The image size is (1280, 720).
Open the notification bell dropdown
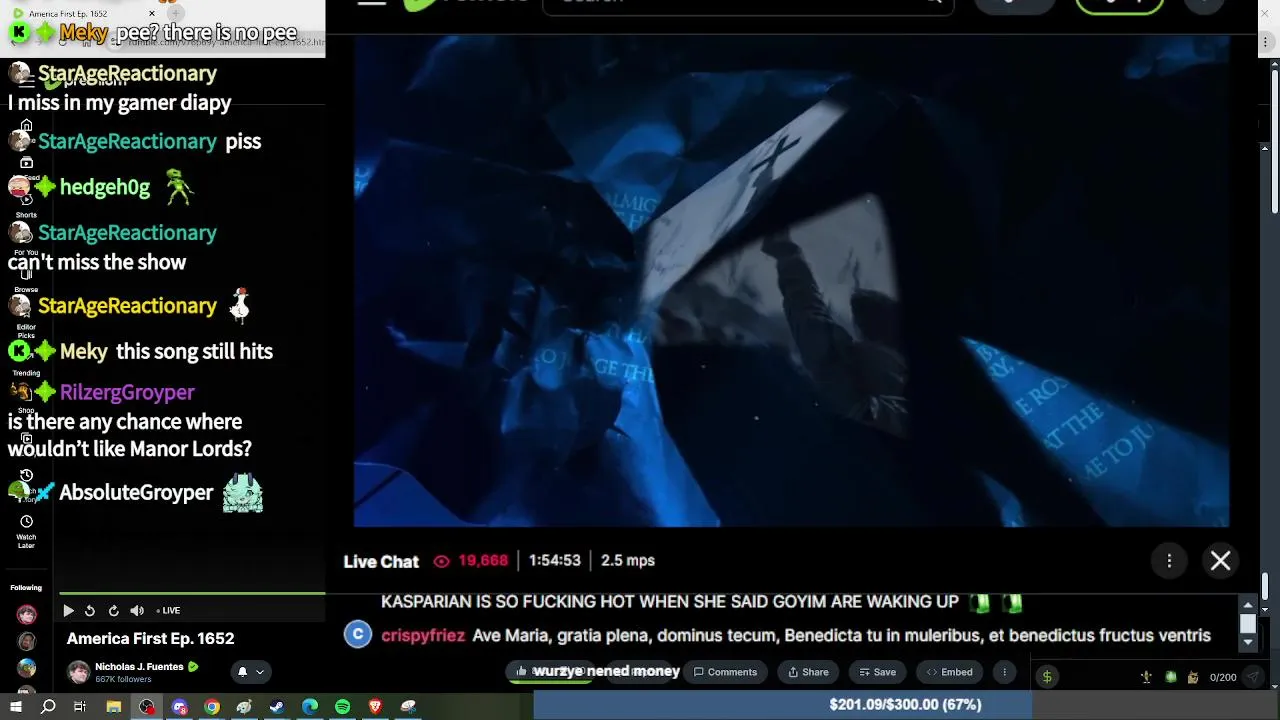[250, 672]
